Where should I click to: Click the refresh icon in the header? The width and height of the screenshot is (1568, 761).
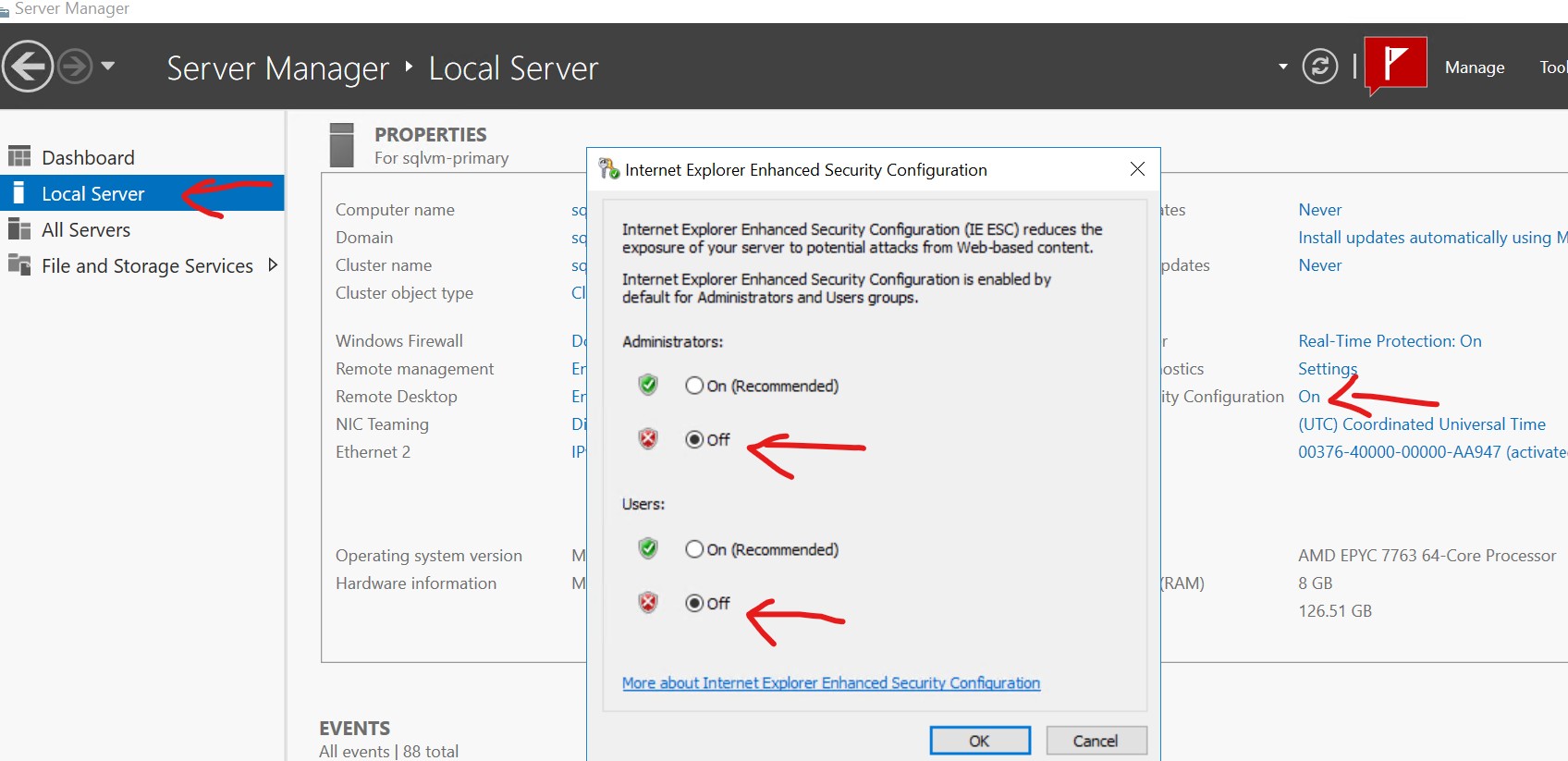pyautogui.click(x=1319, y=67)
